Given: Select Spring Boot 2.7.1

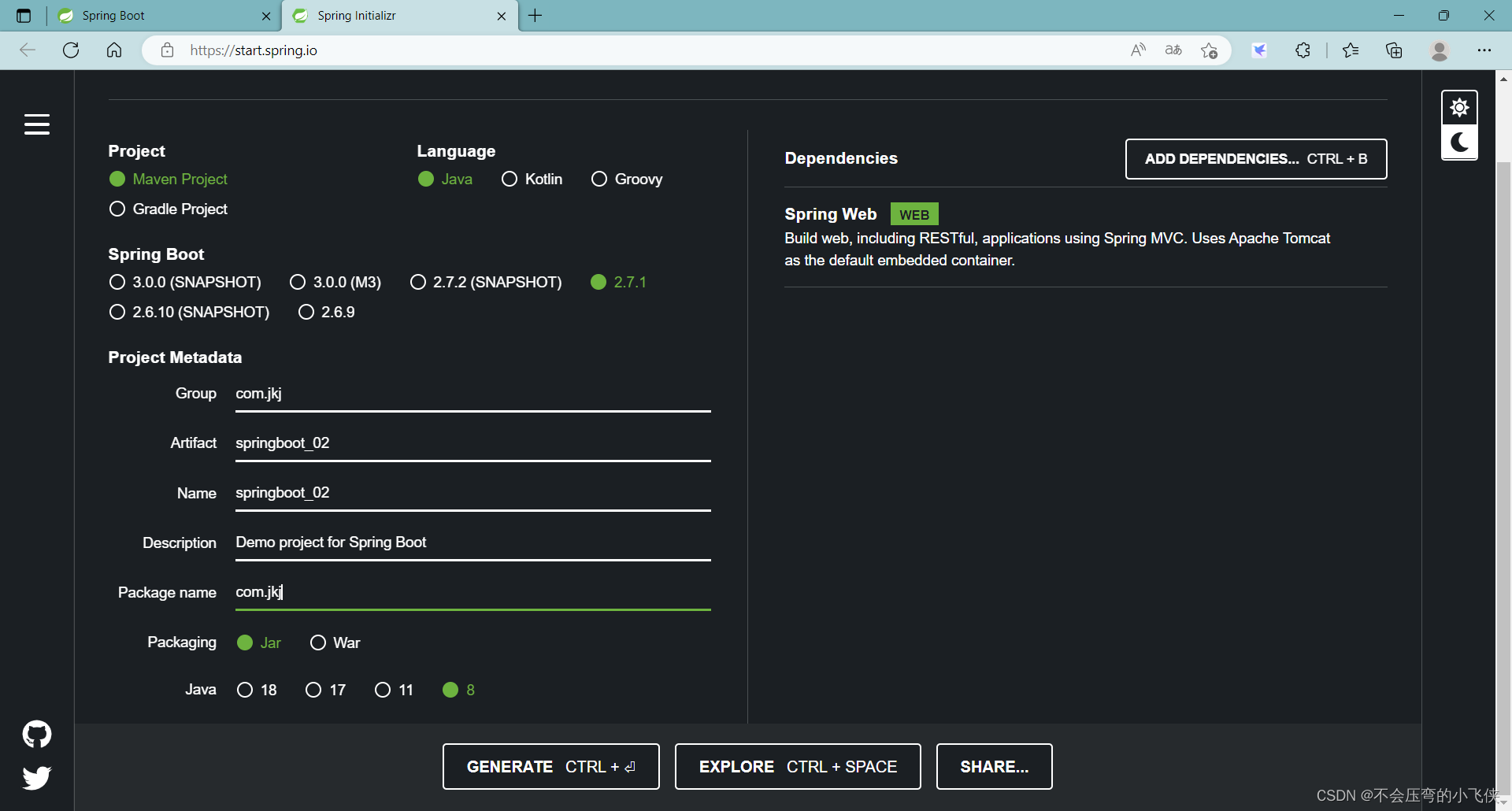Looking at the screenshot, I should click(618, 283).
